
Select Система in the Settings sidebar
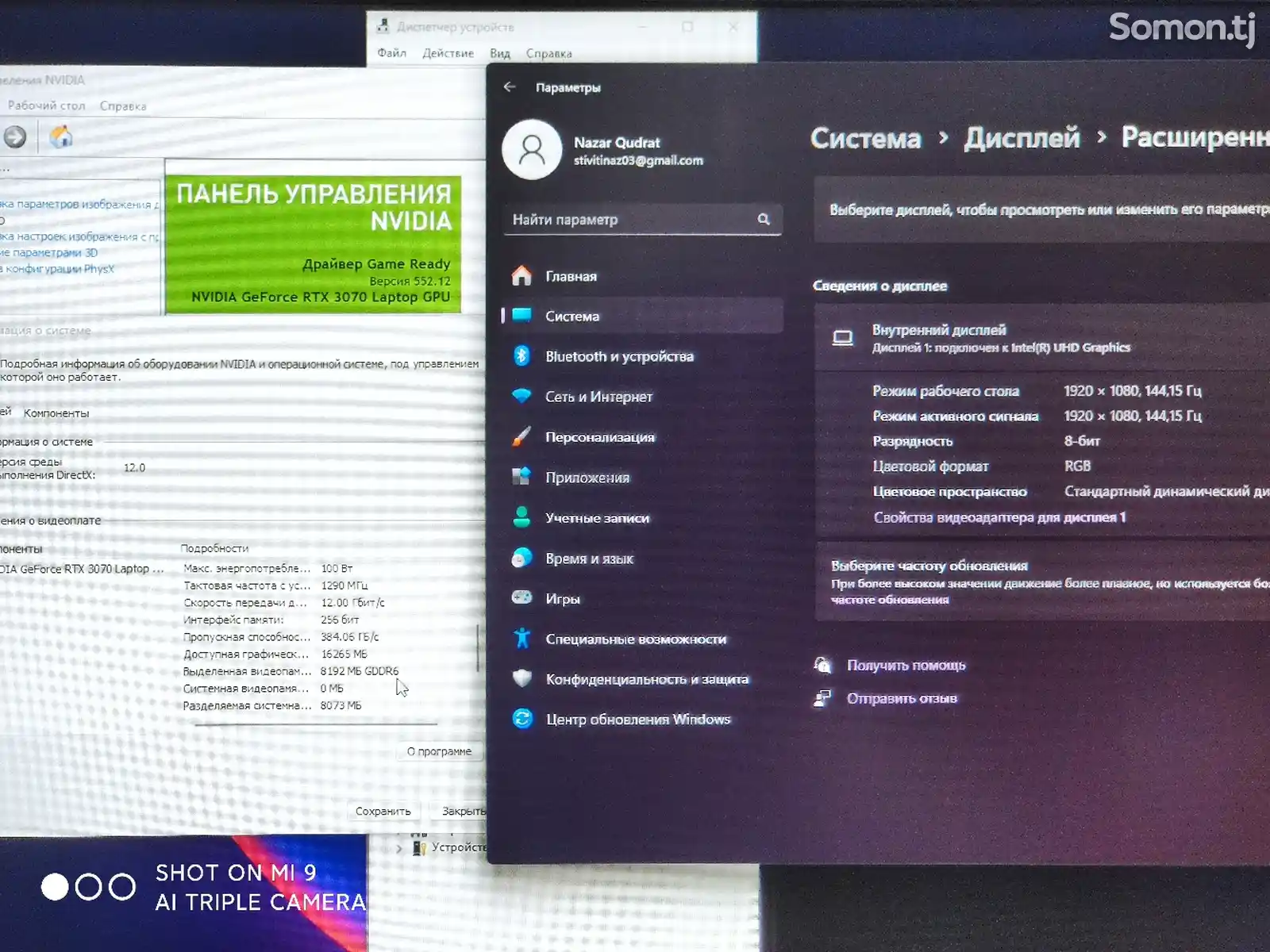(x=643, y=316)
